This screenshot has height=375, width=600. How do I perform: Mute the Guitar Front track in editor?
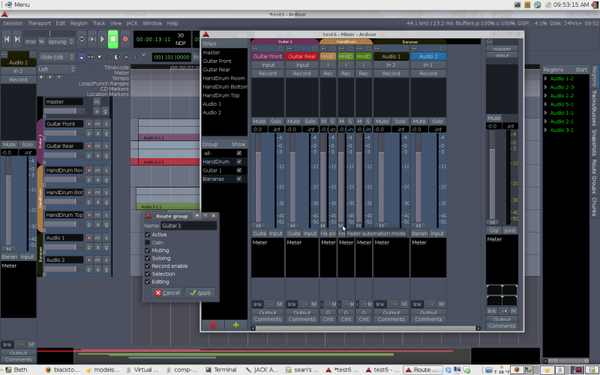click(98, 124)
